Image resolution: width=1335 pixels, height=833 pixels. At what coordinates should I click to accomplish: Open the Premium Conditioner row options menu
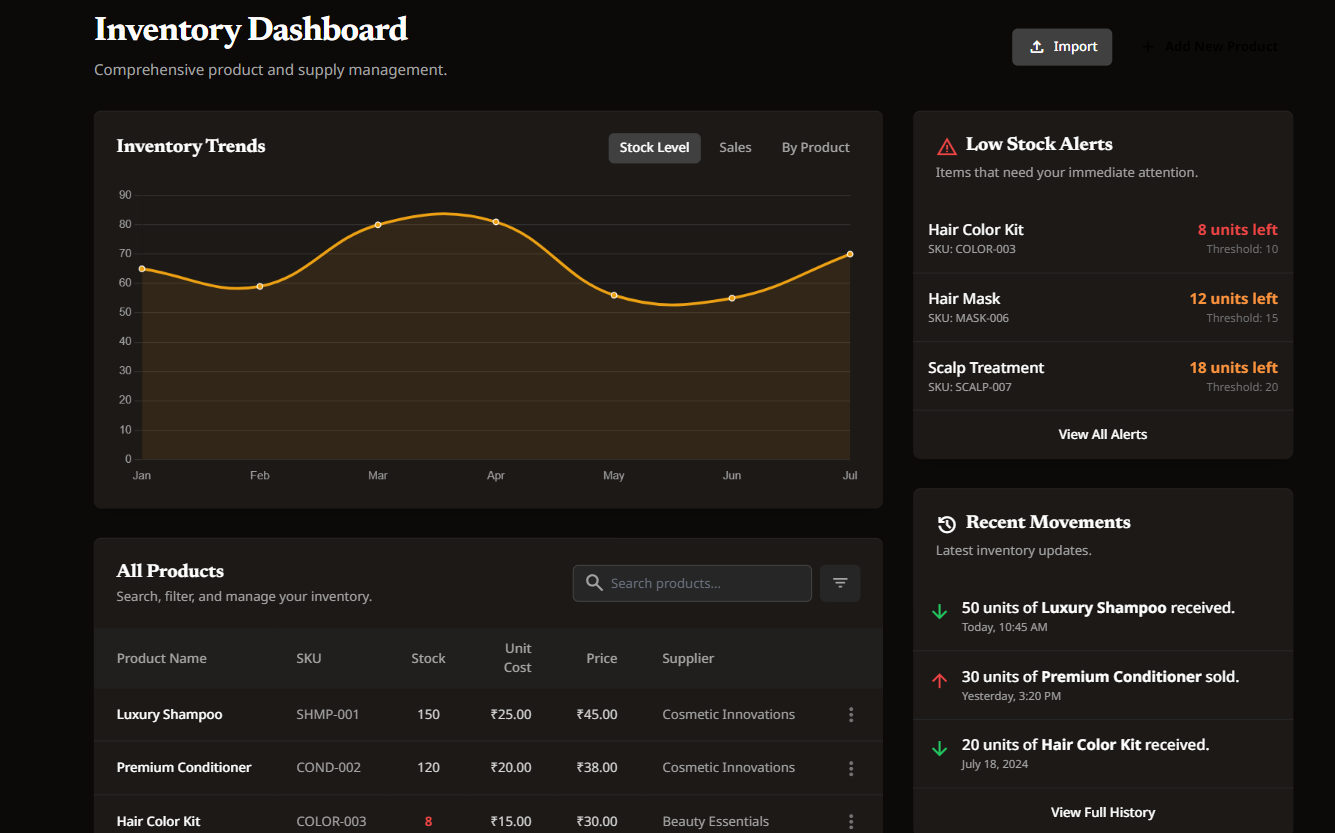pos(851,768)
